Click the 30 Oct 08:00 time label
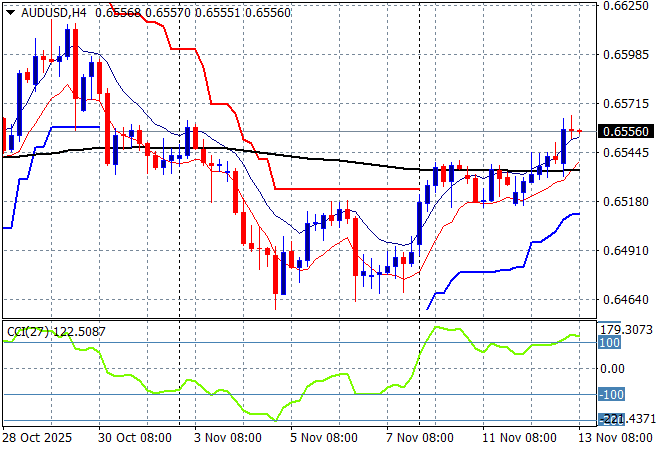The height and width of the screenshot is (450, 660). point(135,438)
